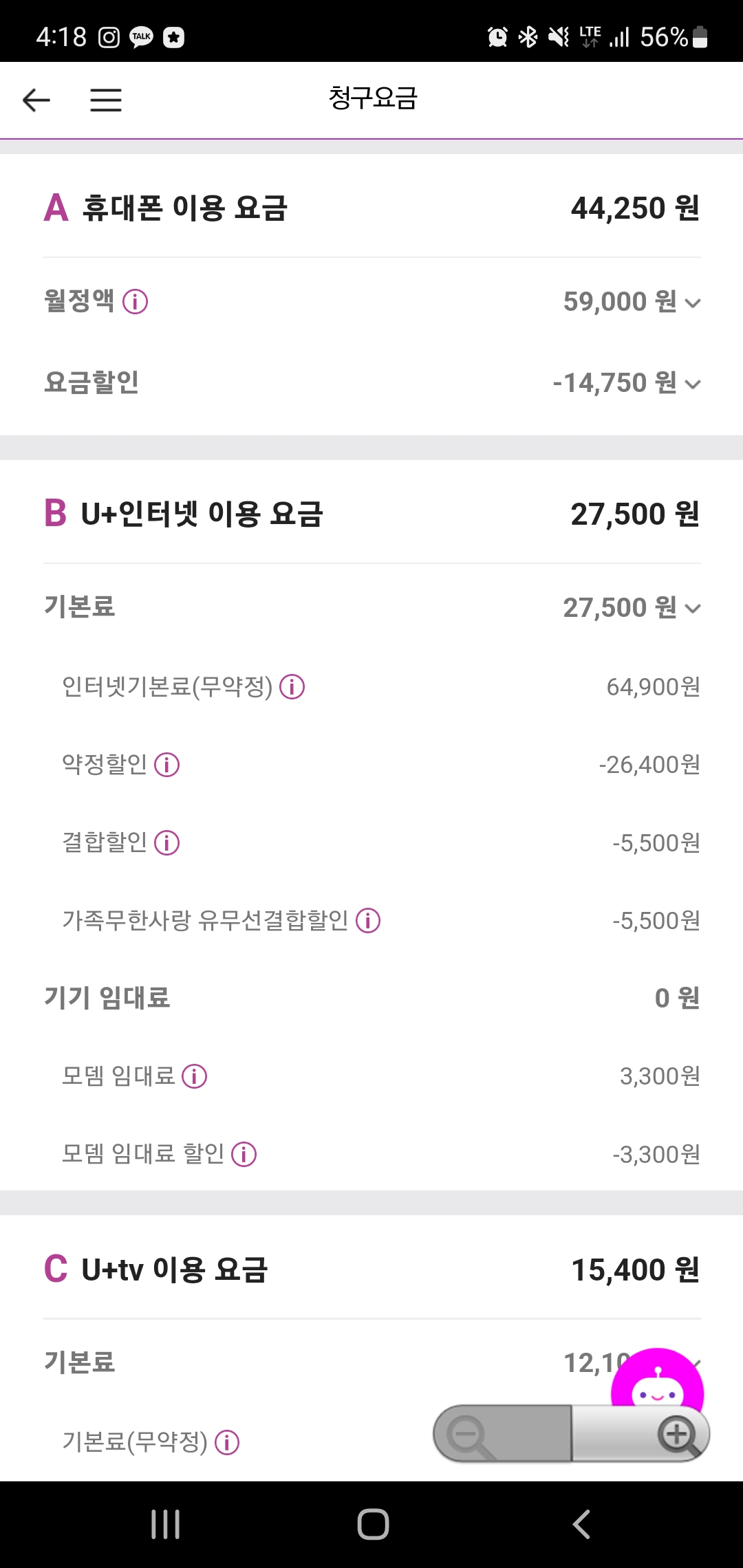Viewport: 743px width, 1568px height.
Task: Tap info icon next to 기본료(무약정)
Action: click(x=227, y=1443)
